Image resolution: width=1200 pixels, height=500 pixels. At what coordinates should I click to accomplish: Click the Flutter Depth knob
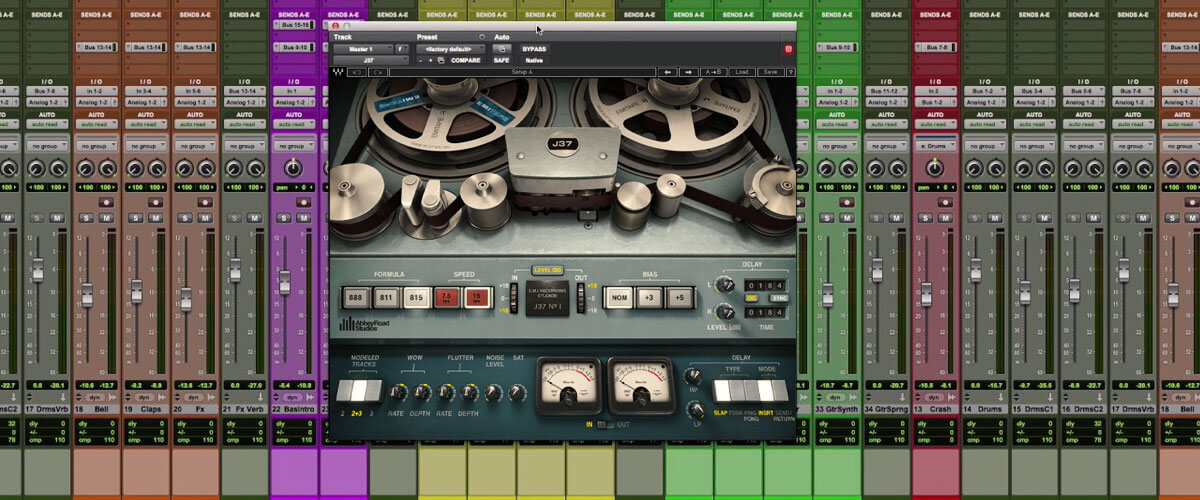[x=469, y=393]
